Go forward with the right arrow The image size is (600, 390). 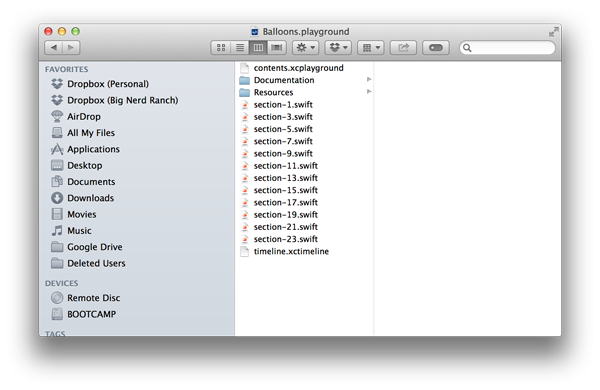point(71,47)
